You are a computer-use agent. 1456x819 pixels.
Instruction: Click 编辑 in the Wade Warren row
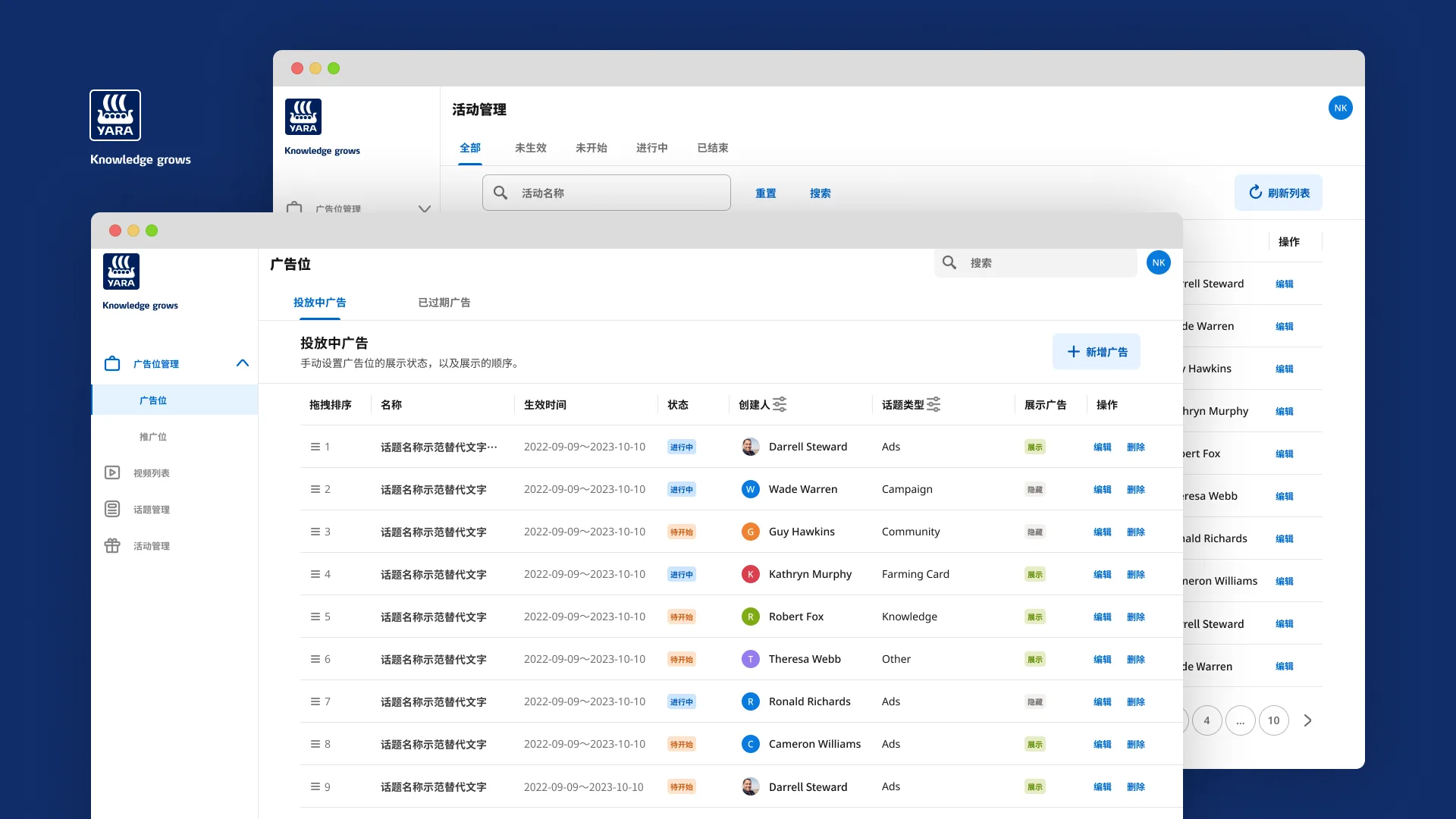(1103, 490)
